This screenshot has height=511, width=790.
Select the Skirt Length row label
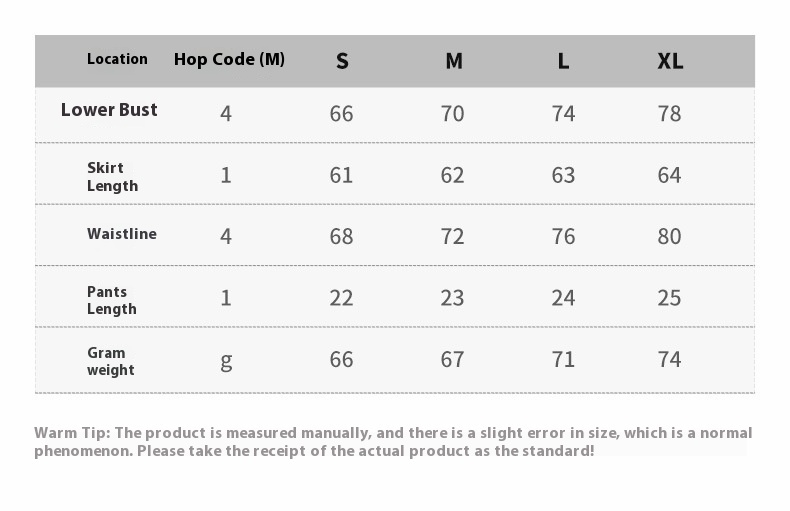tap(112, 176)
